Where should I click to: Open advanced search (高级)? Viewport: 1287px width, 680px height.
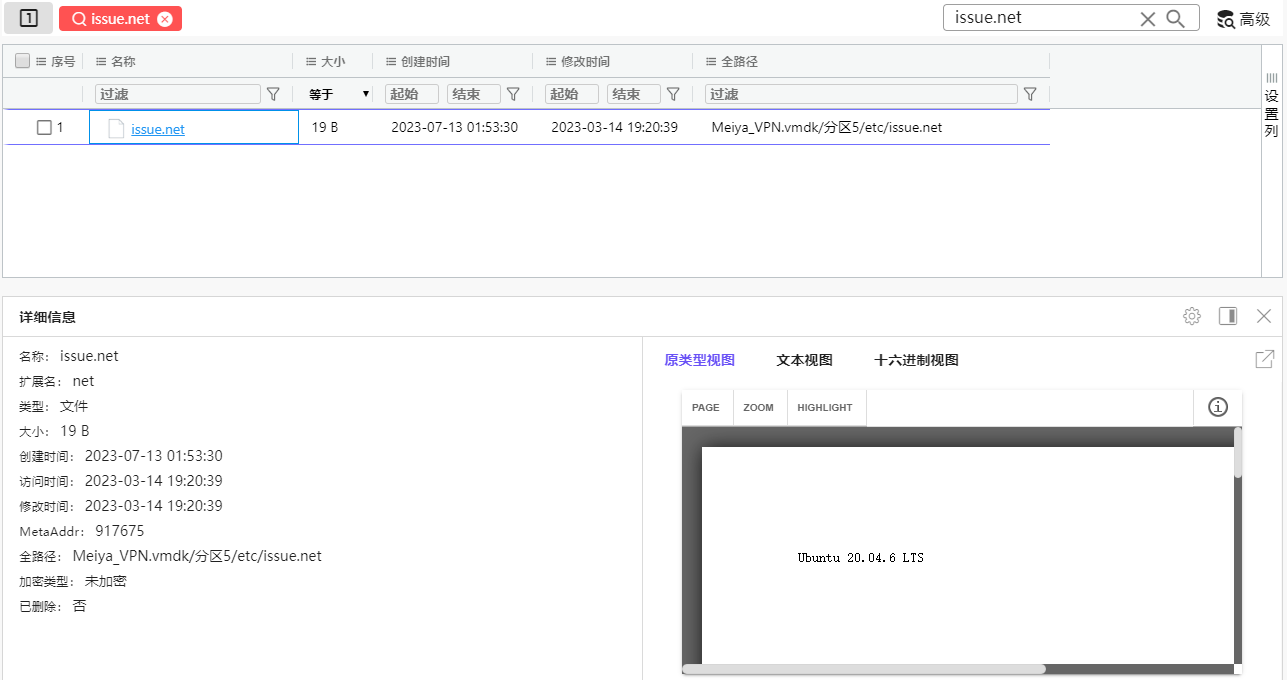[1243, 19]
